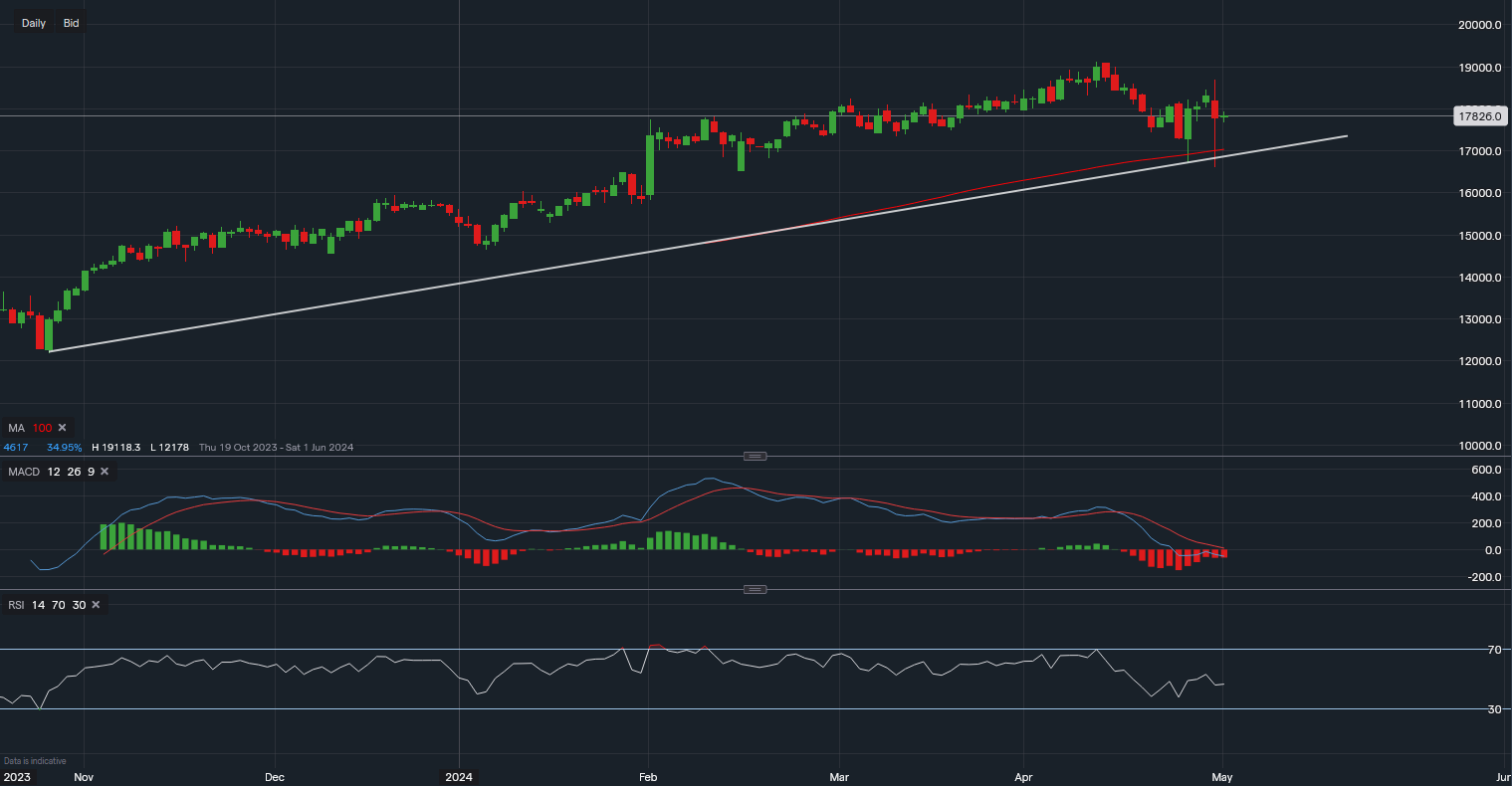Toggle the Bid price mode
Screen dimensions: 1512x786
(70, 22)
